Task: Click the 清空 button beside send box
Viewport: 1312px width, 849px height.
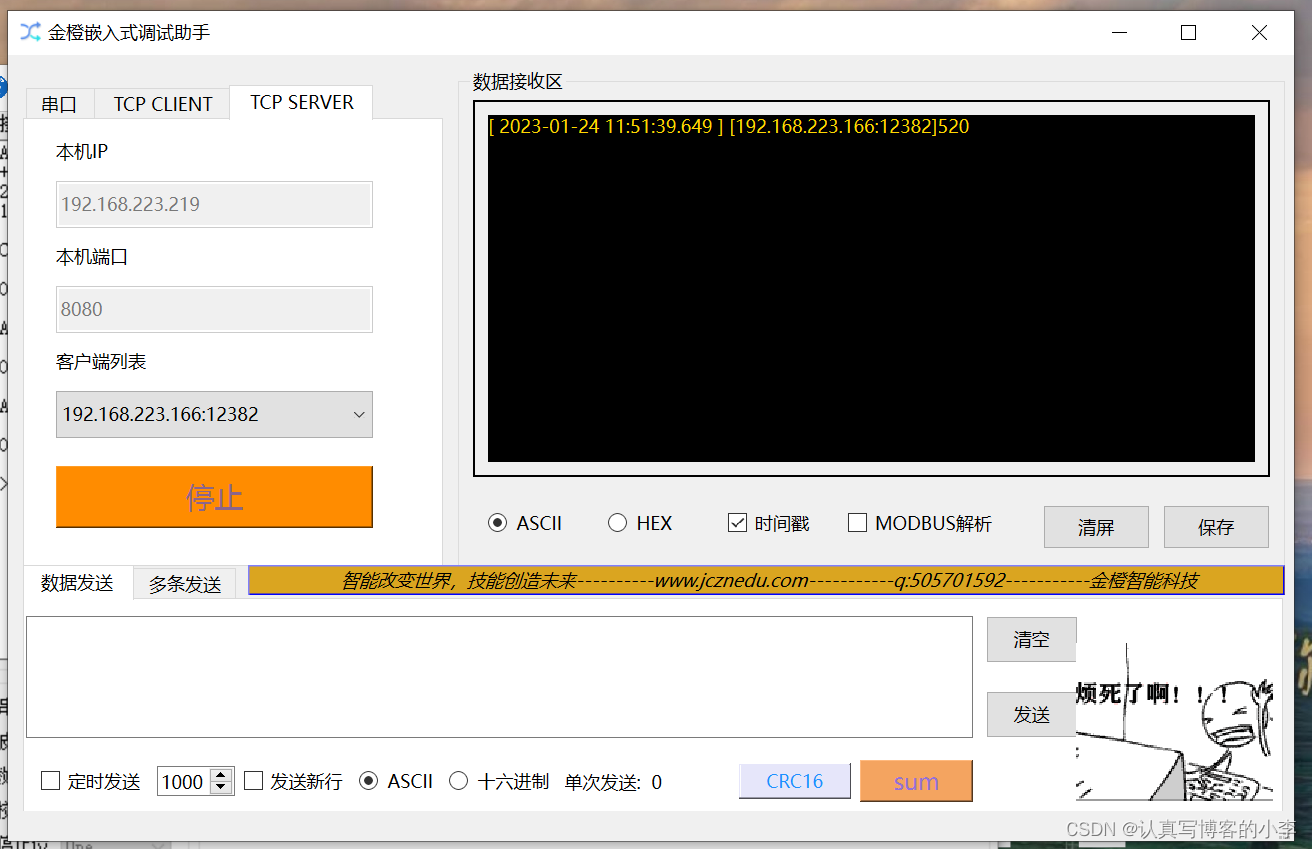Action: (1031, 639)
